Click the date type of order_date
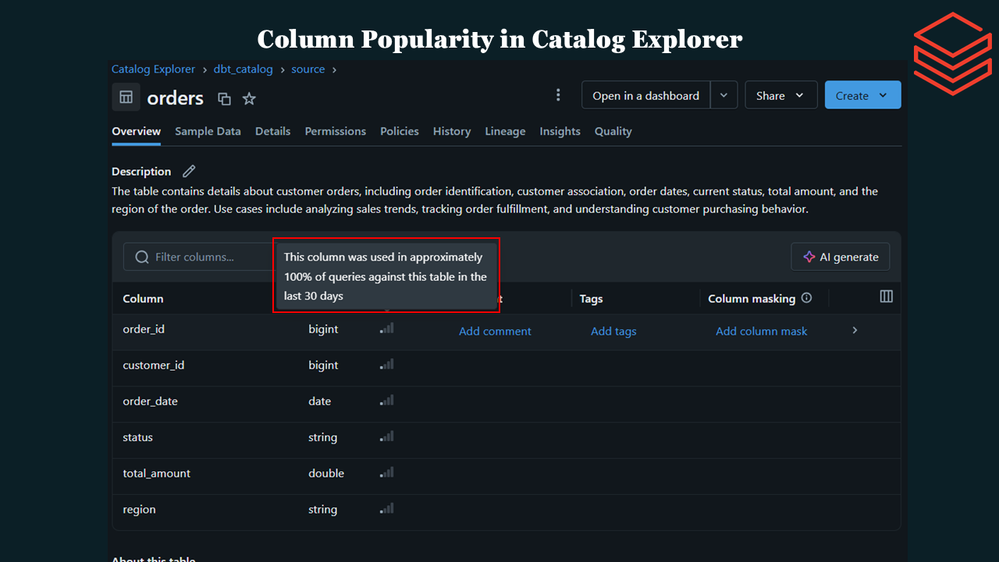999x562 pixels. pos(320,401)
